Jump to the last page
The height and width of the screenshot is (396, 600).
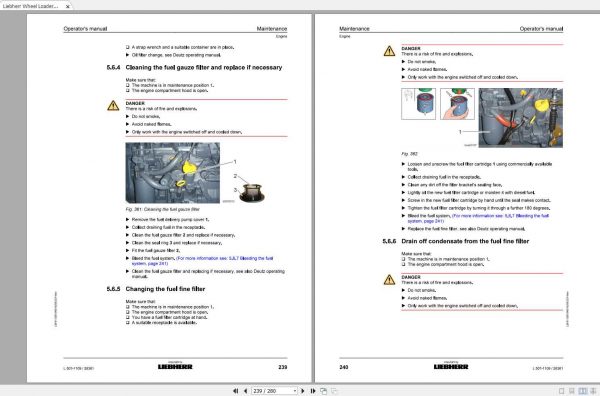(313, 391)
